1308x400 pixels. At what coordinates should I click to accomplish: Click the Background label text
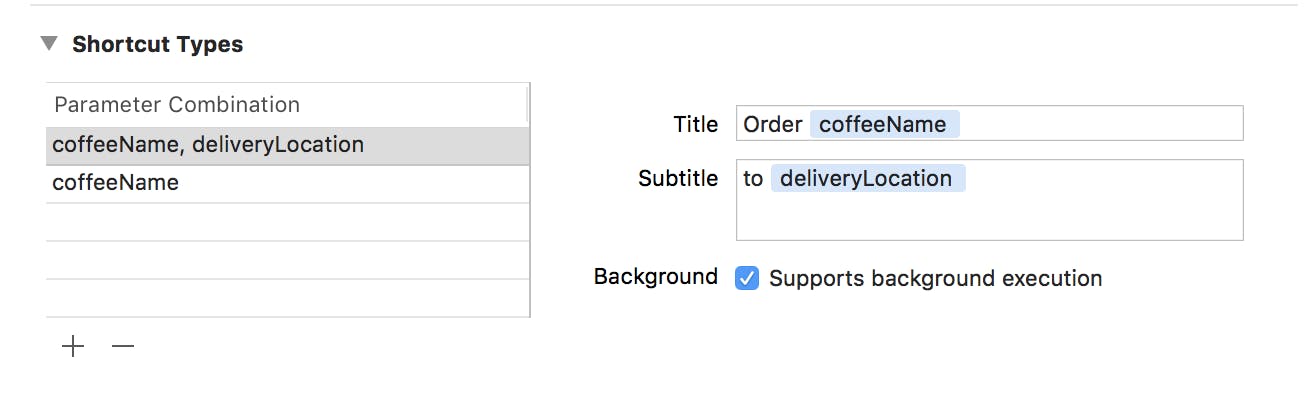tap(655, 277)
